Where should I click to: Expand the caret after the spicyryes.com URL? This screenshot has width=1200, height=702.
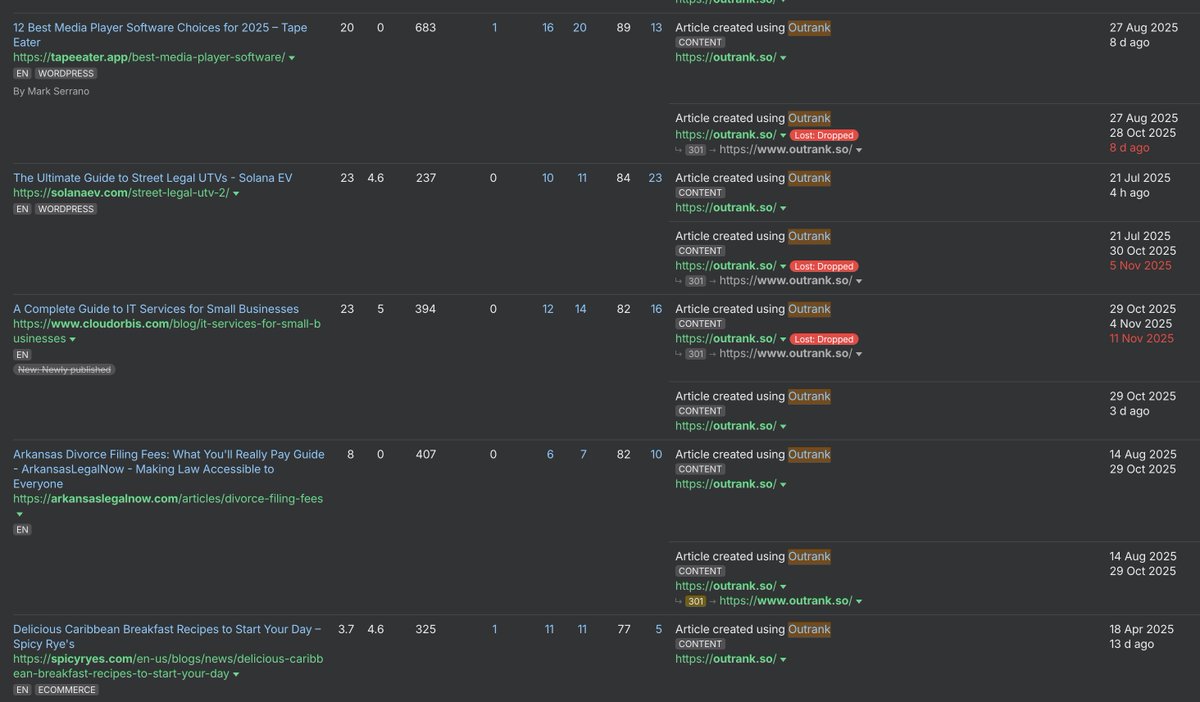[x=236, y=675]
